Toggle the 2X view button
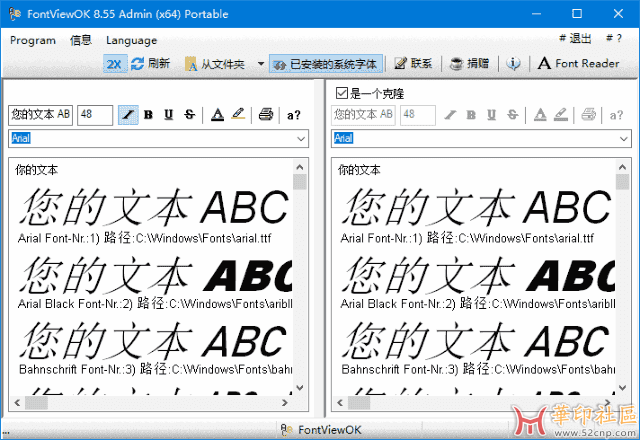The width and height of the screenshot is (640, 440). 114,63
